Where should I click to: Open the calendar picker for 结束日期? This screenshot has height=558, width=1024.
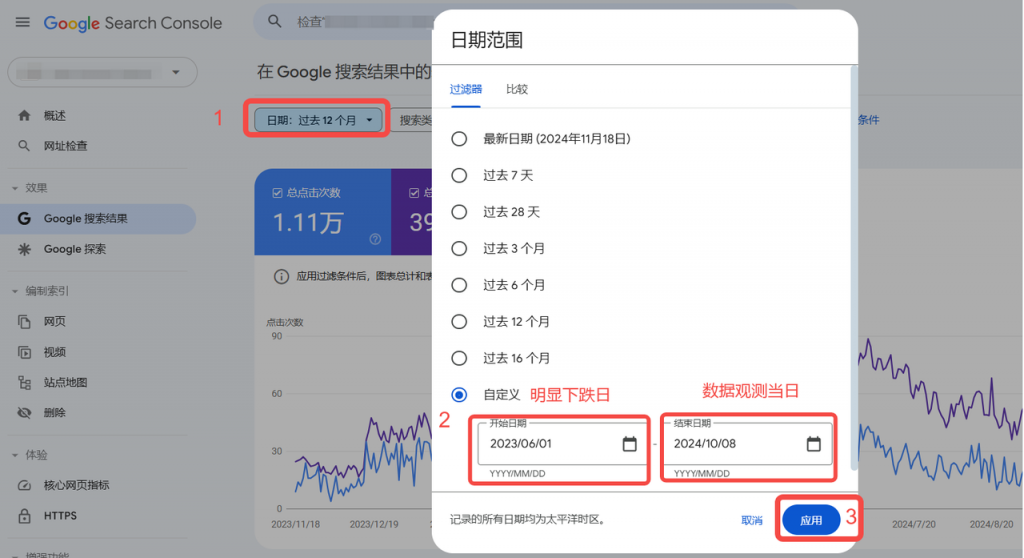(x=814, y=444)
